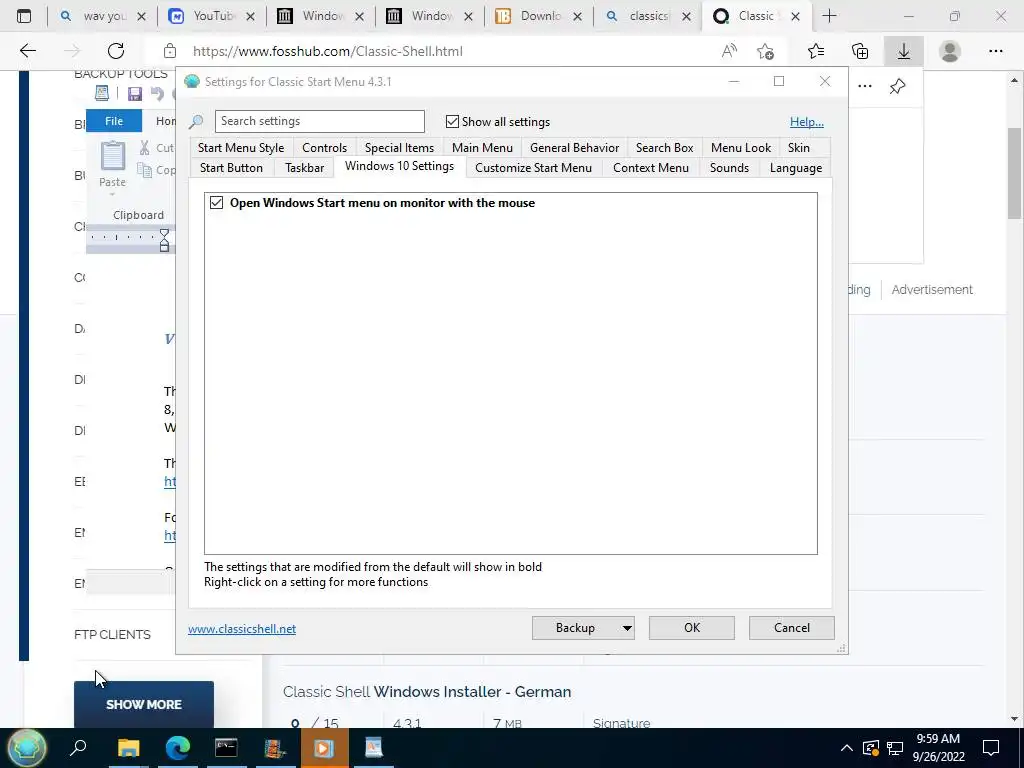Uncheck Open Windows Start menu on monitor option
The height and width of the screenshot is (768, 1024).
tap(216, 203)
